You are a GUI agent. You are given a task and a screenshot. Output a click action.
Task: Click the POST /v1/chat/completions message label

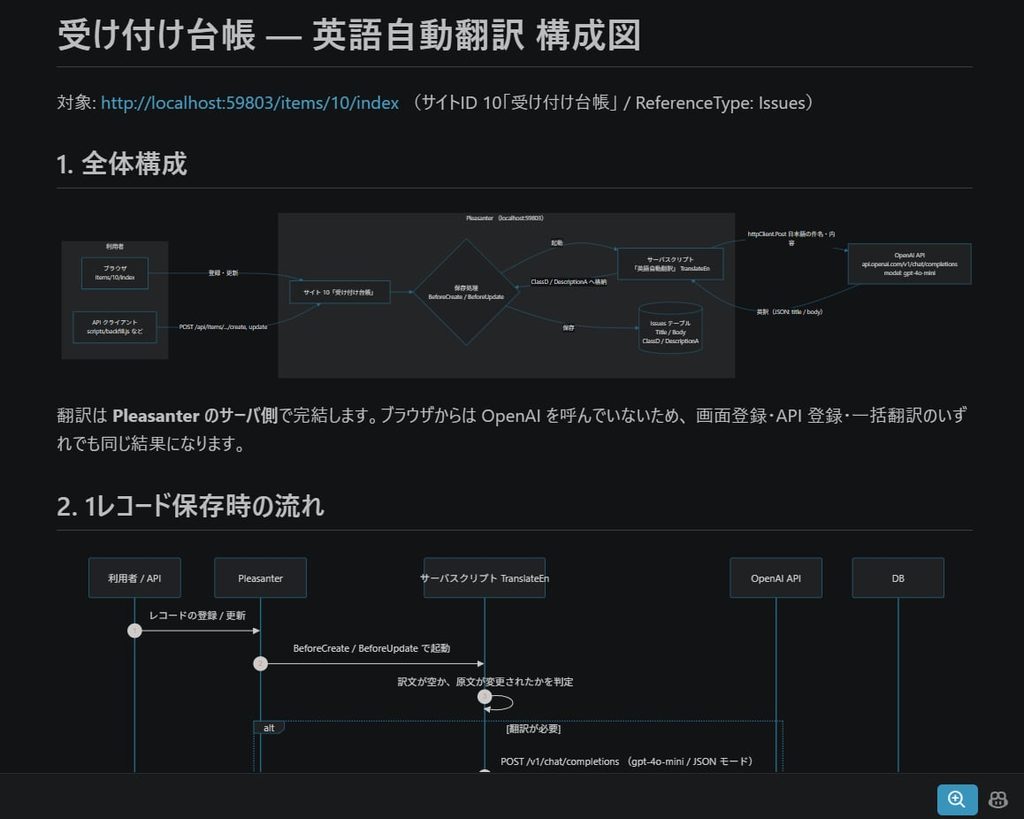[x=627, y=762]
